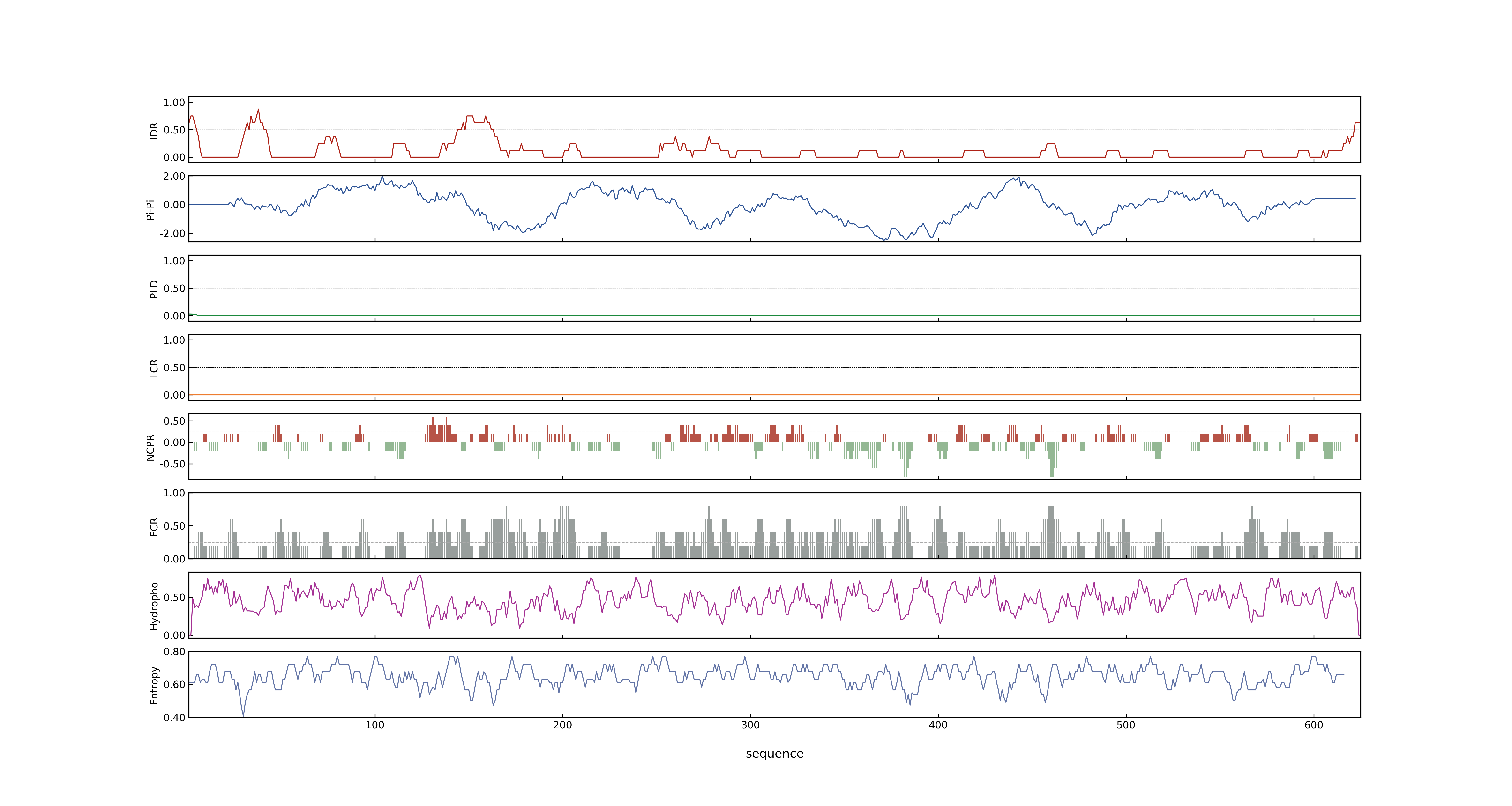Viewport: 1512px width, 806px height.
Task: Click the 2.00 tick on Pi-Pi axis
Action: click(x=174, y=176)
